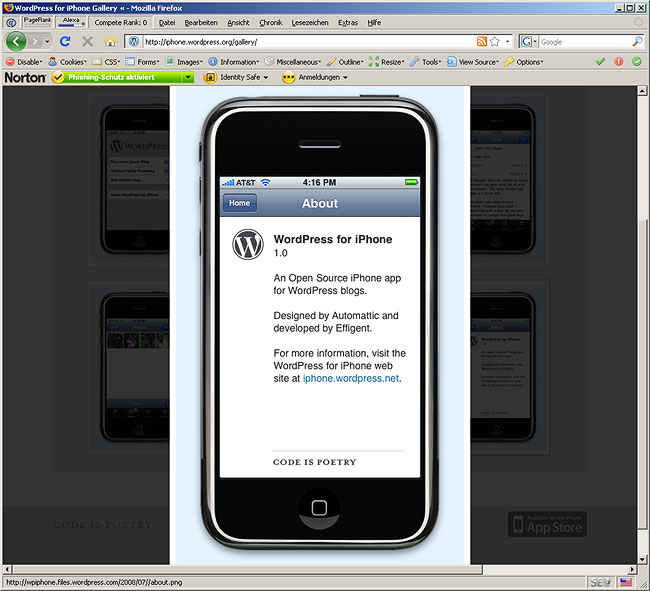Open the Outline developer menu
This screenshot has height=591, width=650.
[345, 62]
